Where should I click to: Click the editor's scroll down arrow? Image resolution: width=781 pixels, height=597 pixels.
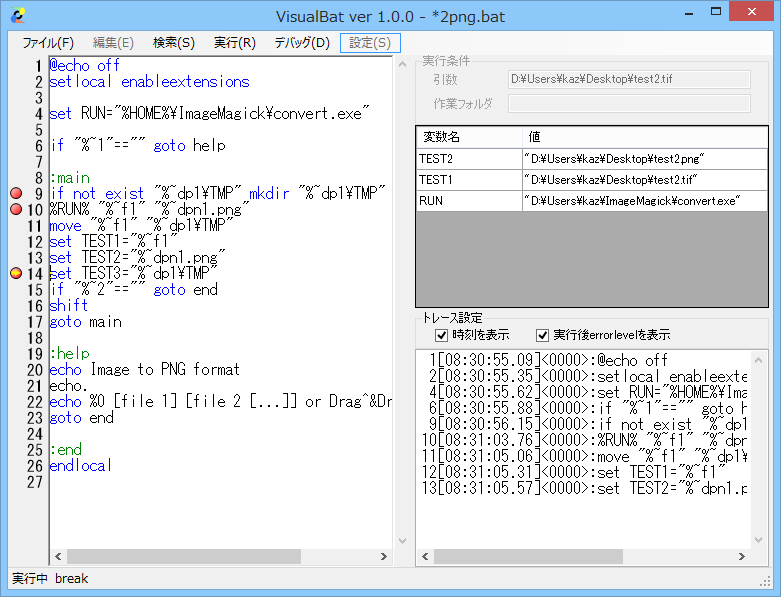(x=402, y=541)
